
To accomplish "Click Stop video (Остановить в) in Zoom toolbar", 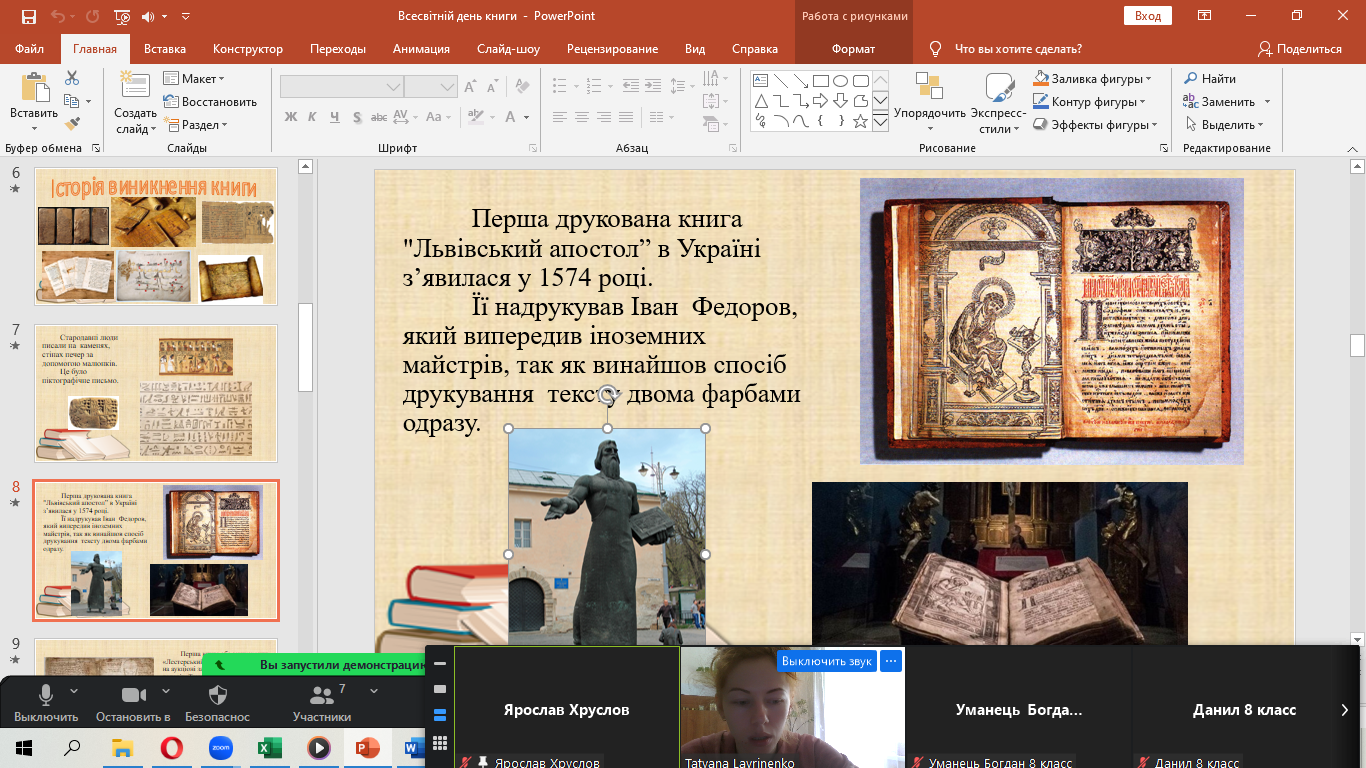I will click(x=133, y=703).
